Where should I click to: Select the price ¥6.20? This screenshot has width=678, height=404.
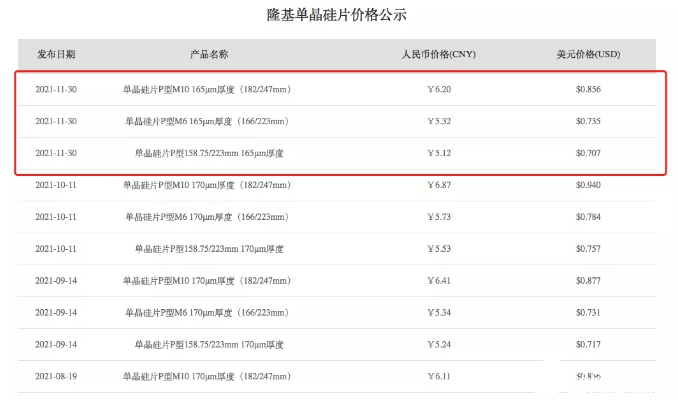coord(439,90)
